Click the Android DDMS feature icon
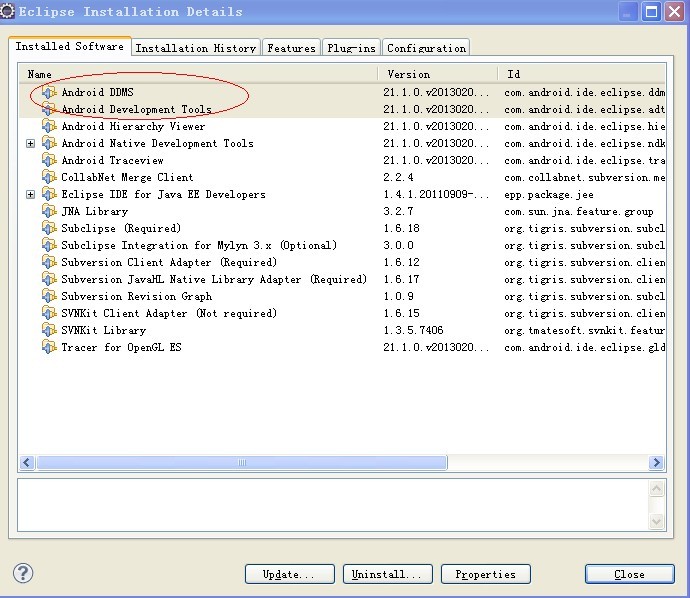Viewport: 690px width, 598px height. point(49,92)
